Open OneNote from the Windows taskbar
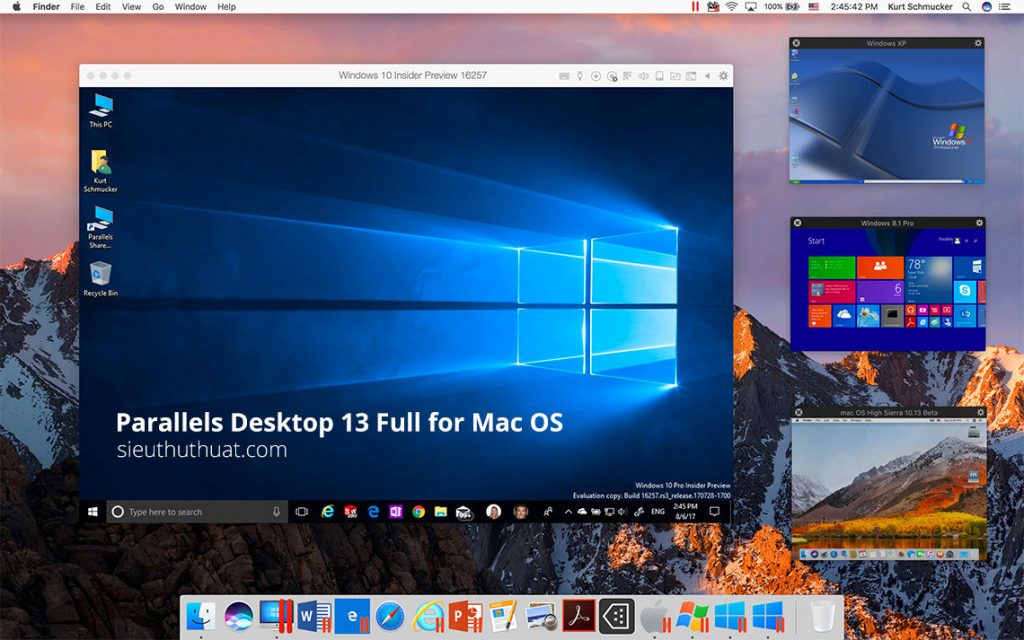 coord(396,512)
